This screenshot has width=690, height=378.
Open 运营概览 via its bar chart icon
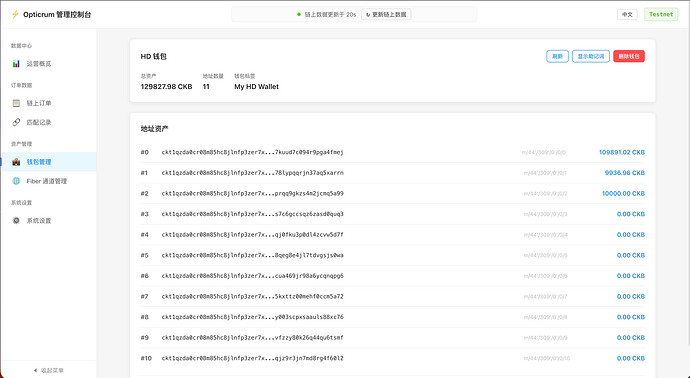[16, 64]
